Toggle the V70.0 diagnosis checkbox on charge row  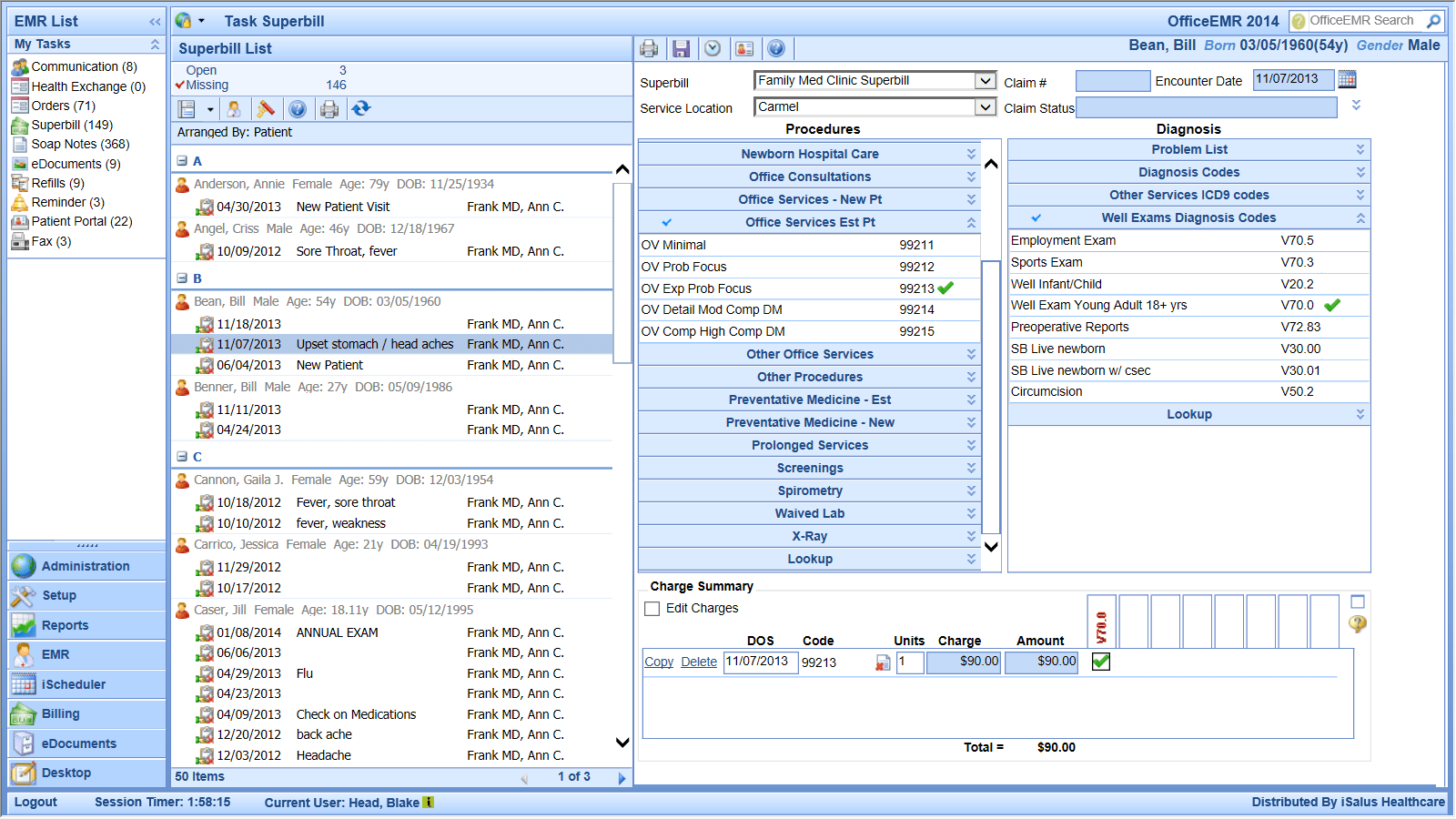tap(1100, 662)
